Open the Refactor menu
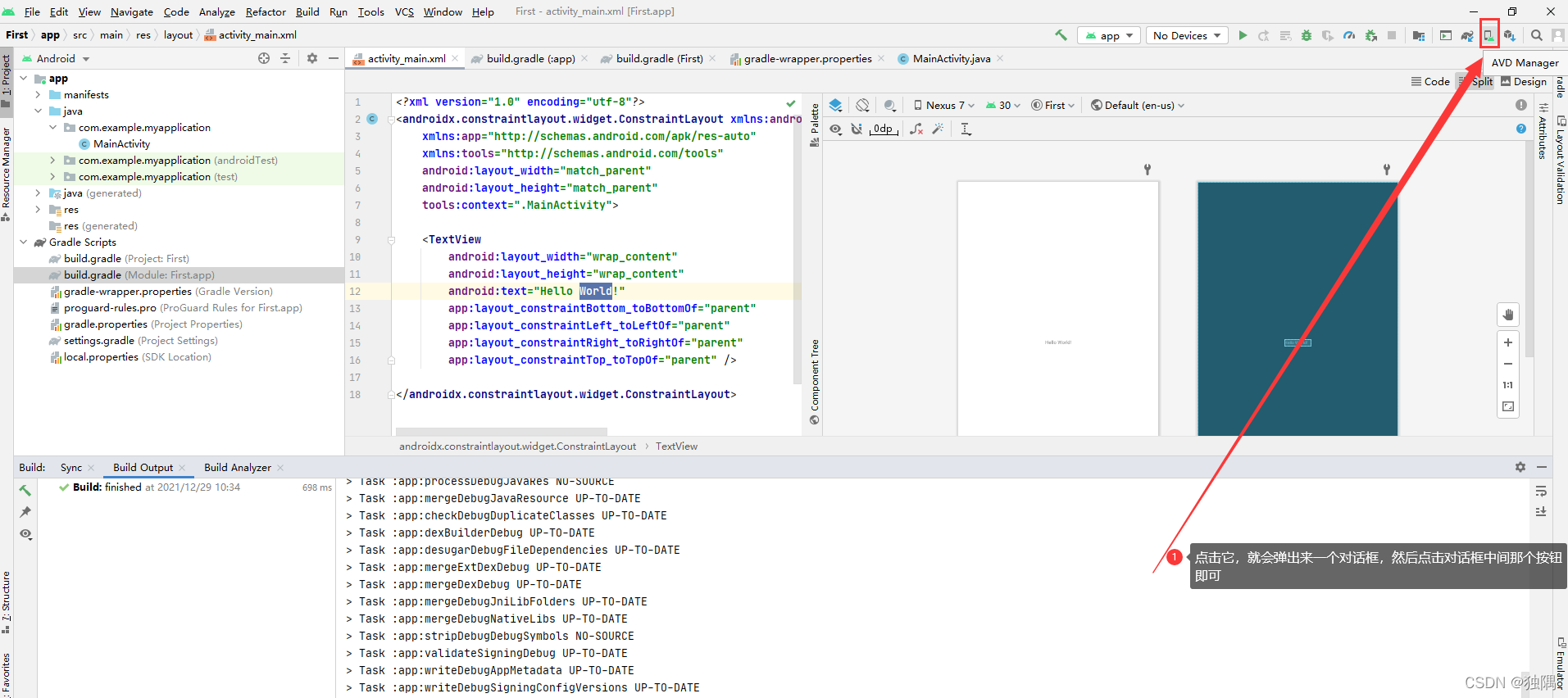Screen dimensions: 1568x698 pyautogui.click(x=266, y=11)
